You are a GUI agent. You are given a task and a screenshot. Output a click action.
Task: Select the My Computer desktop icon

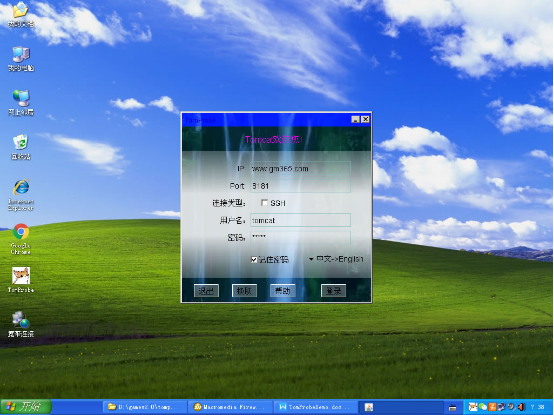21,59
